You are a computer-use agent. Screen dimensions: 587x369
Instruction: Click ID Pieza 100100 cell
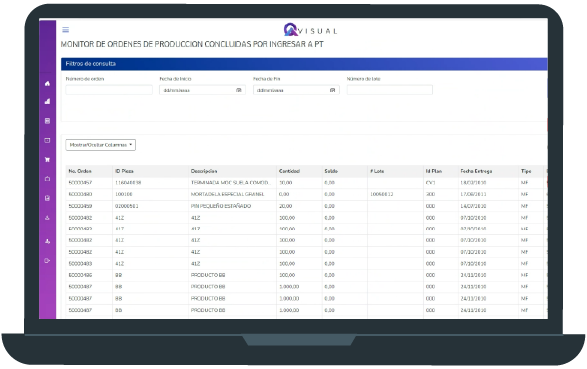coord(124,194)
